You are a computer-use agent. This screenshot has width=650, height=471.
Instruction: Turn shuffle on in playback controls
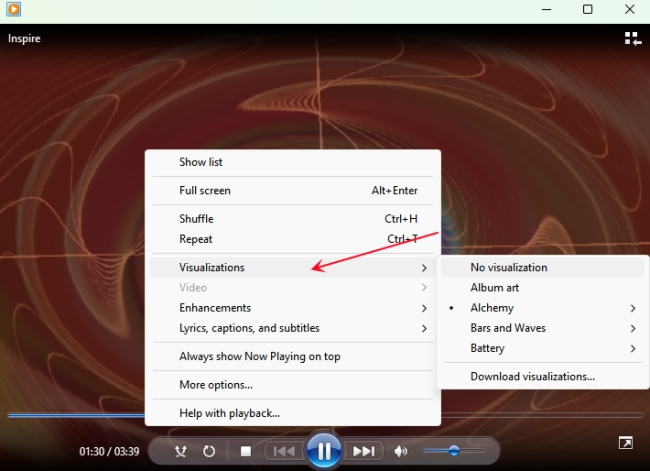(x=180, y=451)
